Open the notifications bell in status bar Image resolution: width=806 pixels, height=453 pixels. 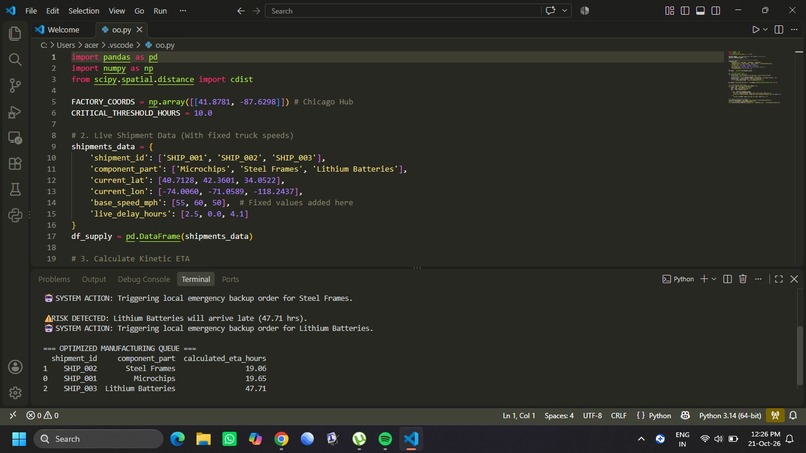click(793, 415)
